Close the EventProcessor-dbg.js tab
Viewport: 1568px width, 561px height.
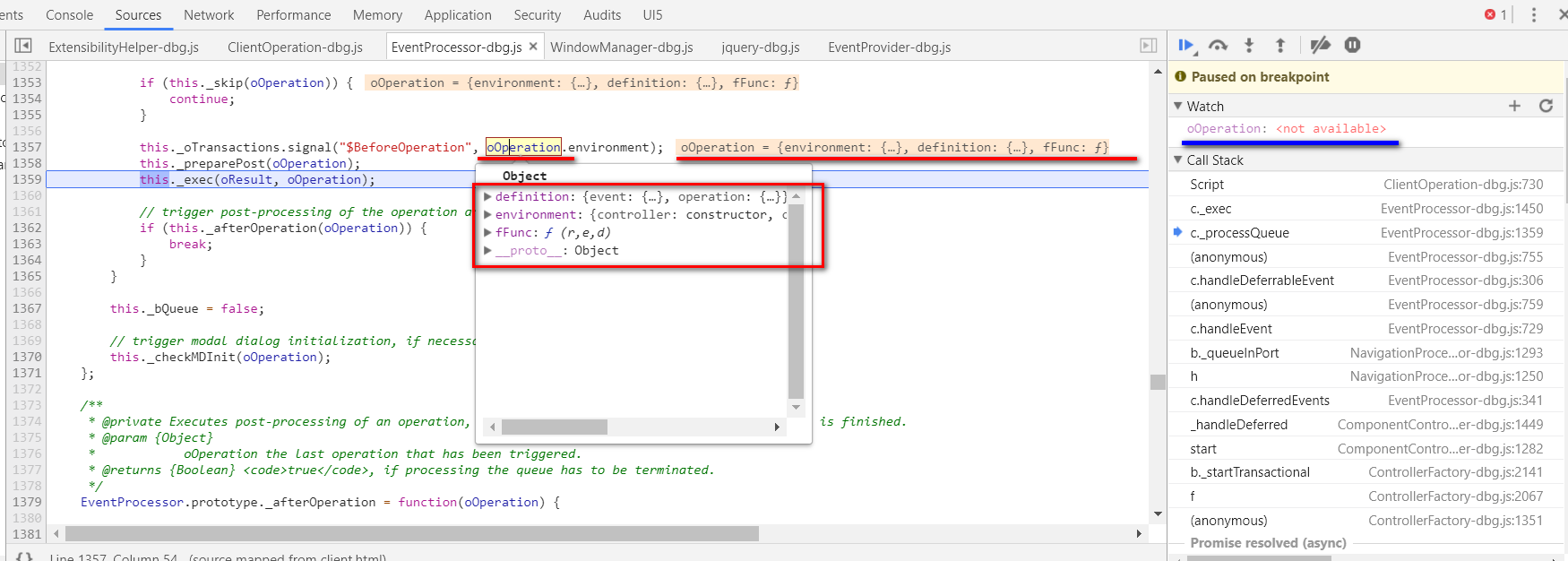[533, 47]
